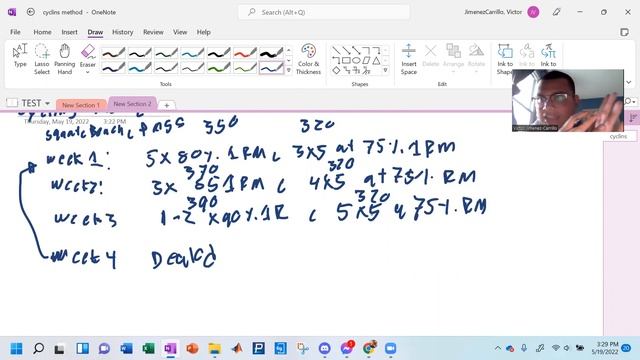Open the File menu
This screenshot has width=640, height=360.
point(15,32)
